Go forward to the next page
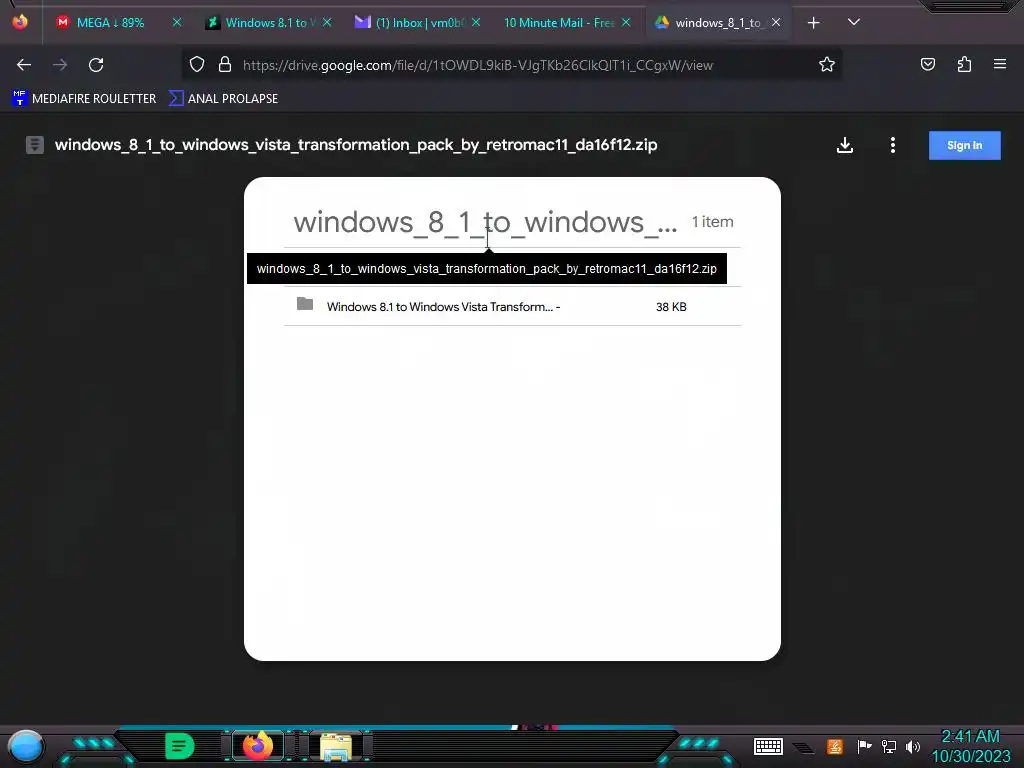Image resolution: width=1024 pixels, height=768 pixels. pos(60,65)
